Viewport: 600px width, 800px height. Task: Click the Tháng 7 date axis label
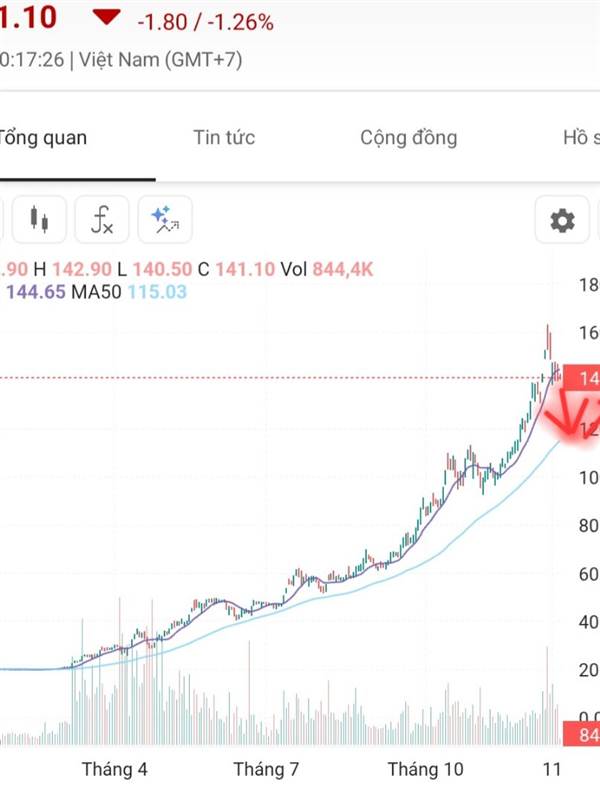pos(267,769)
